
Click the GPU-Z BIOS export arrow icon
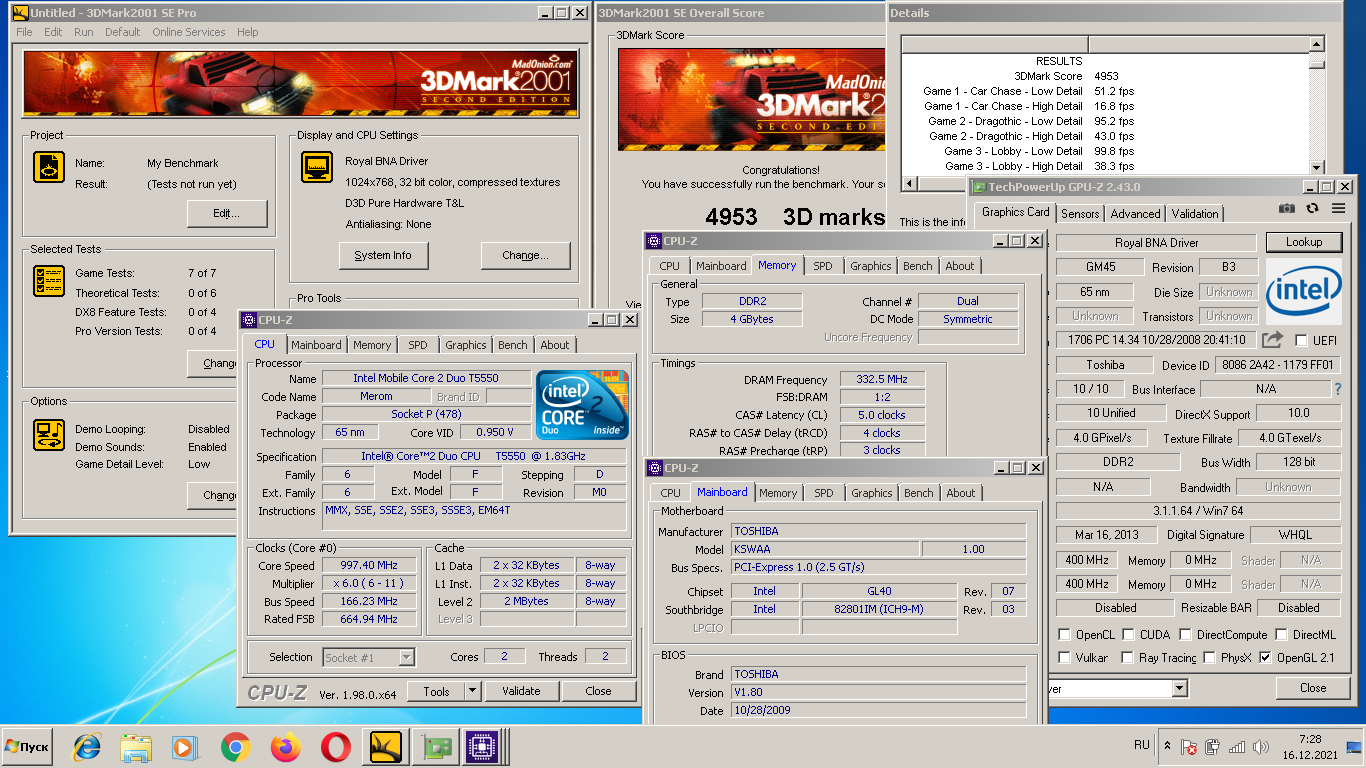[x=1272, y=340]
